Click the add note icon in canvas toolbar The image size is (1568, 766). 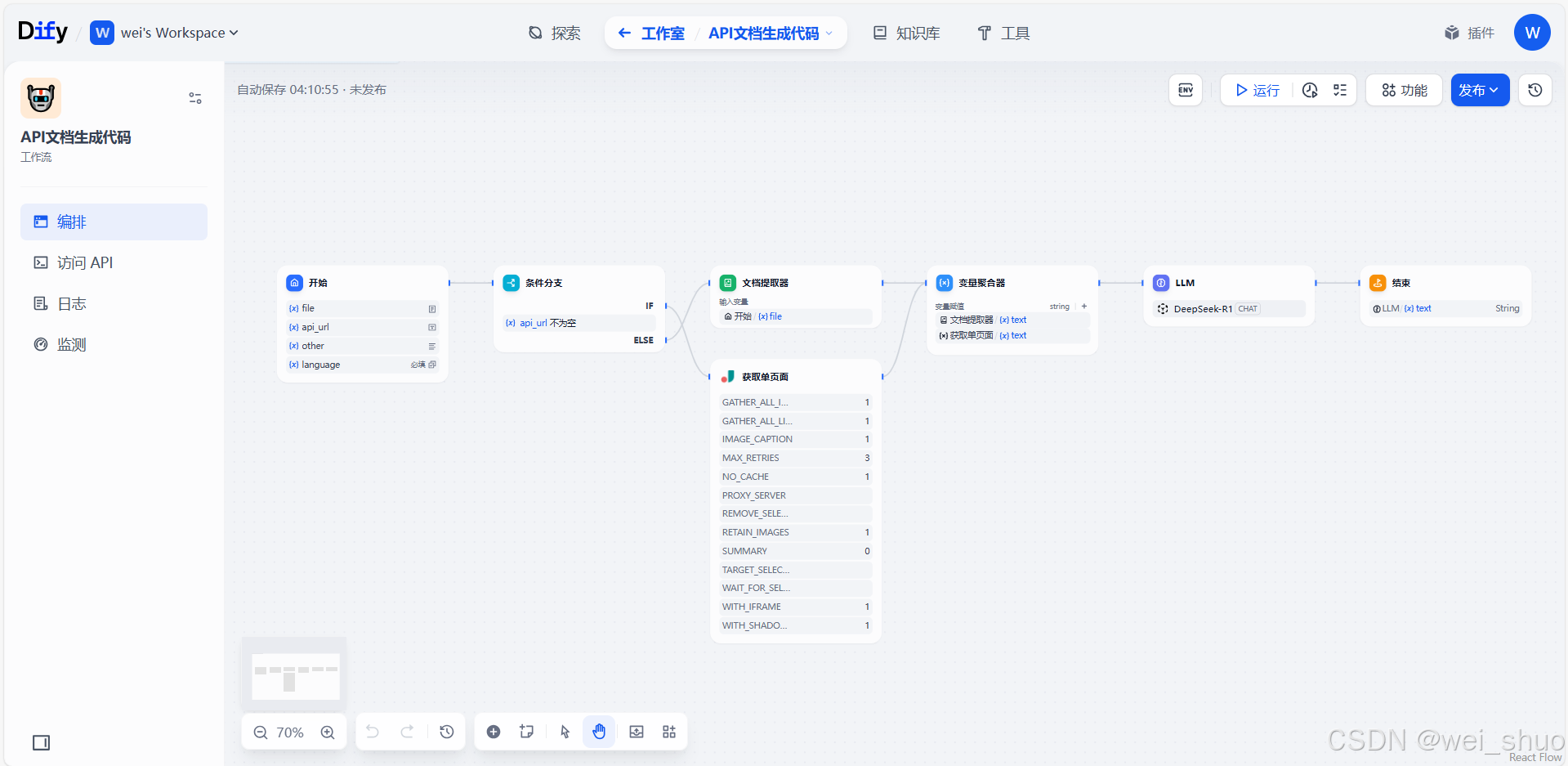tap(526, 732)
